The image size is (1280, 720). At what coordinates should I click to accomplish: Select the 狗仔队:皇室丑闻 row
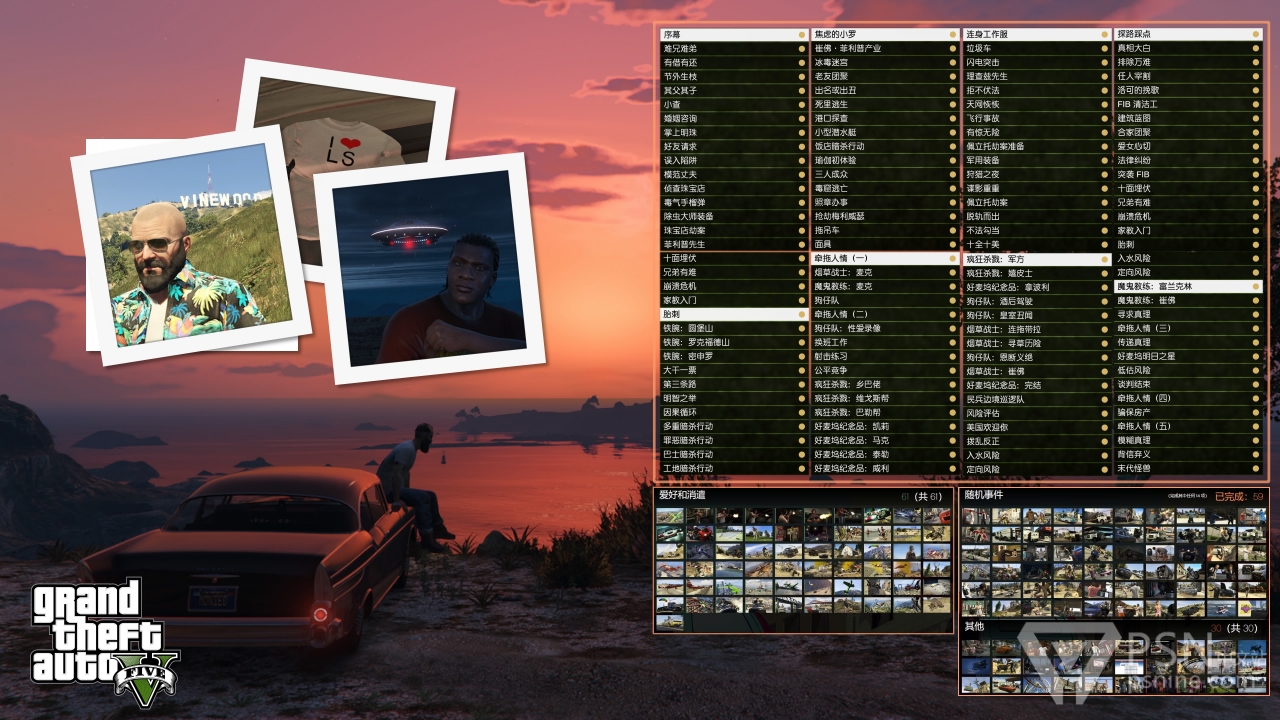click(x=1036, y=314)
